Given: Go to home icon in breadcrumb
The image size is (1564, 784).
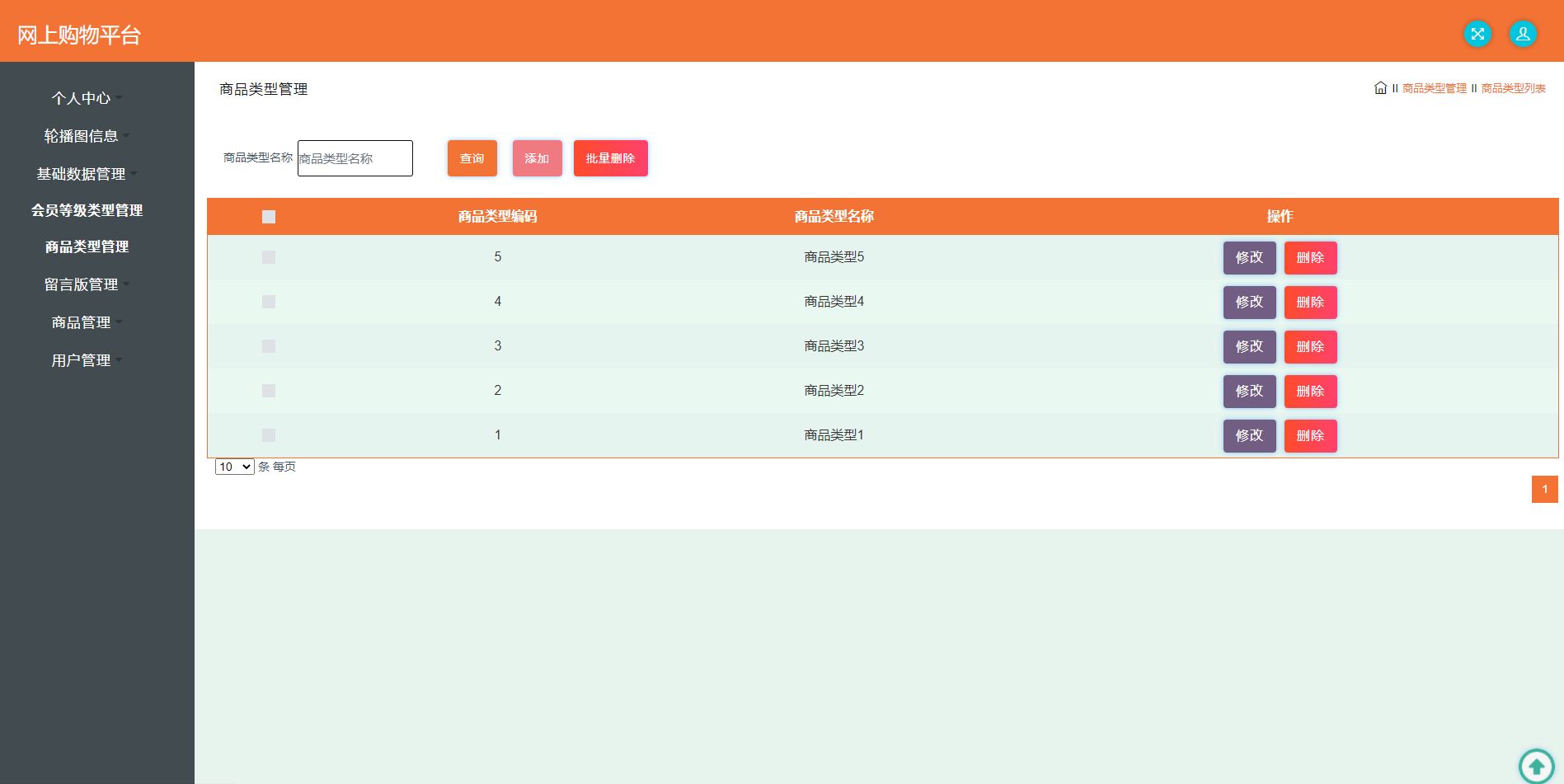Looking at the screenshot, I should point(1380,87).
